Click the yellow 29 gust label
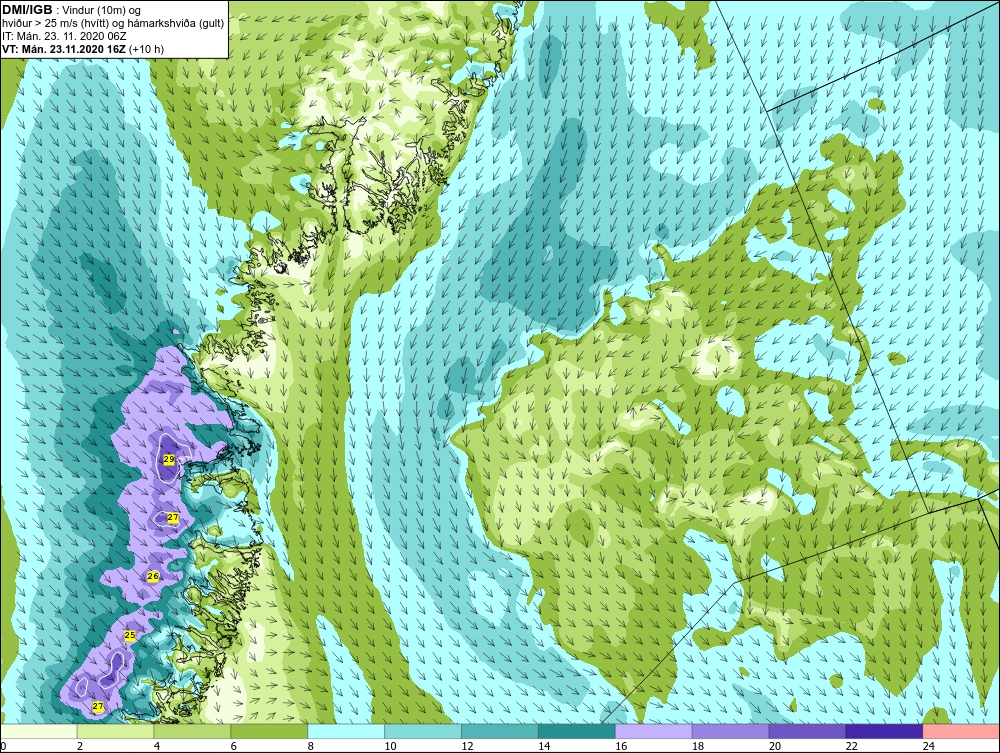This screenshot has width=1000, height=753. coord(169,459)
